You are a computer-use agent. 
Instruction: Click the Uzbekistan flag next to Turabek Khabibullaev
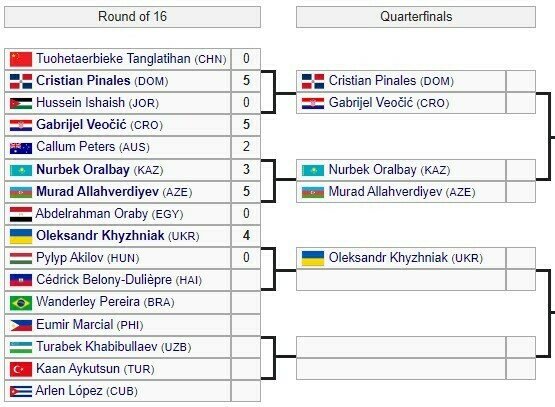click(21, 347)
